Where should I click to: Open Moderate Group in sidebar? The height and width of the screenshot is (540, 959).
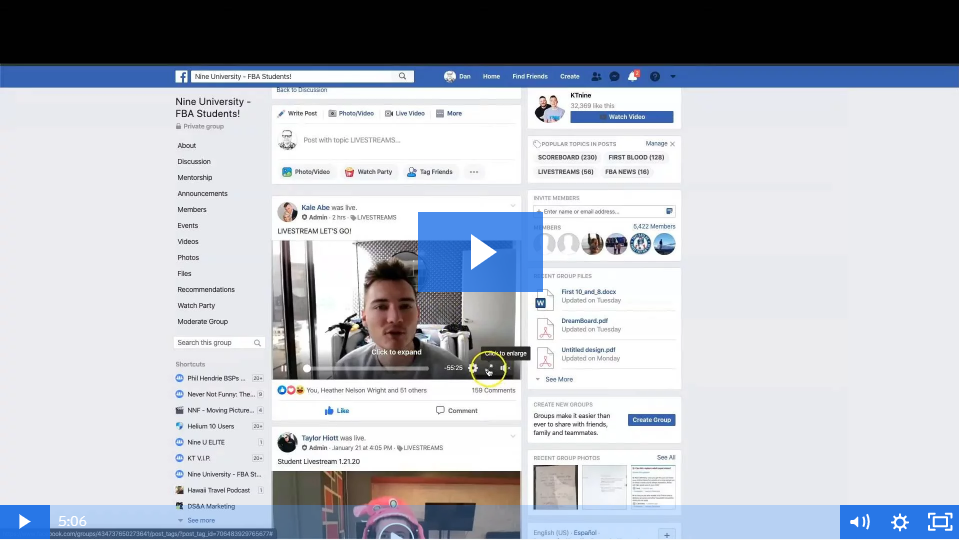tap(202, 321)
